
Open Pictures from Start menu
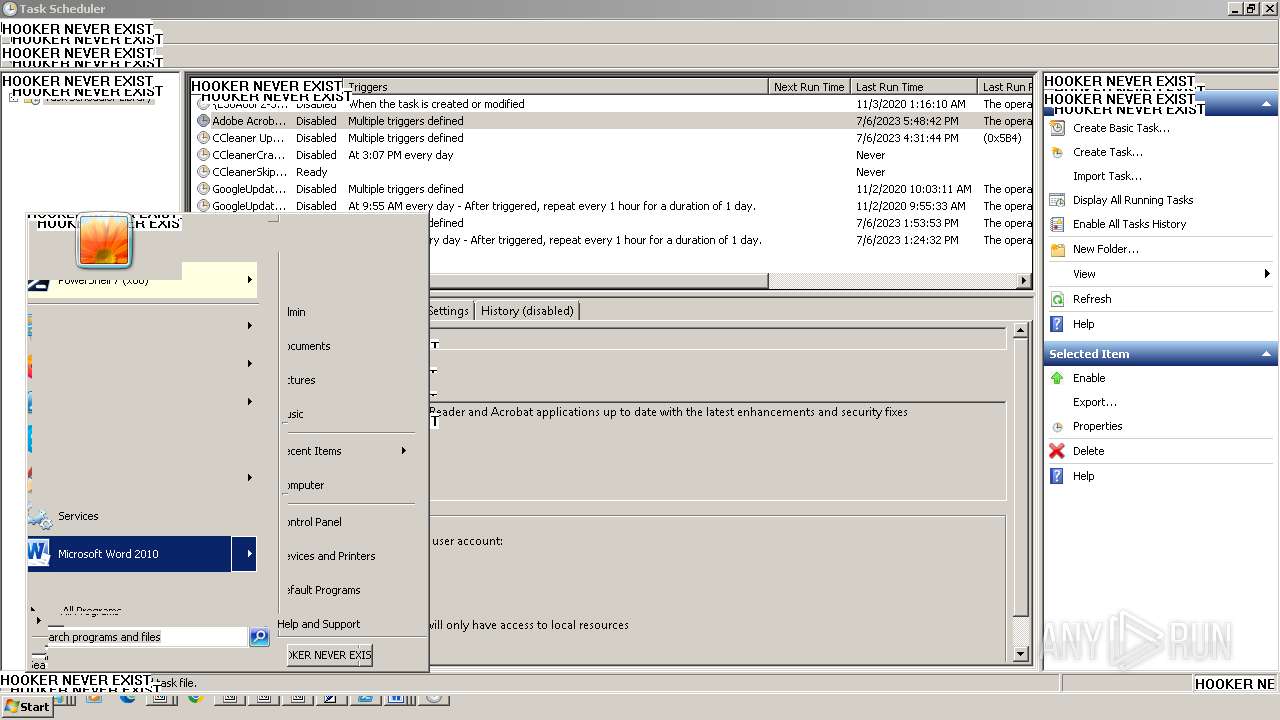click(301, 380)
